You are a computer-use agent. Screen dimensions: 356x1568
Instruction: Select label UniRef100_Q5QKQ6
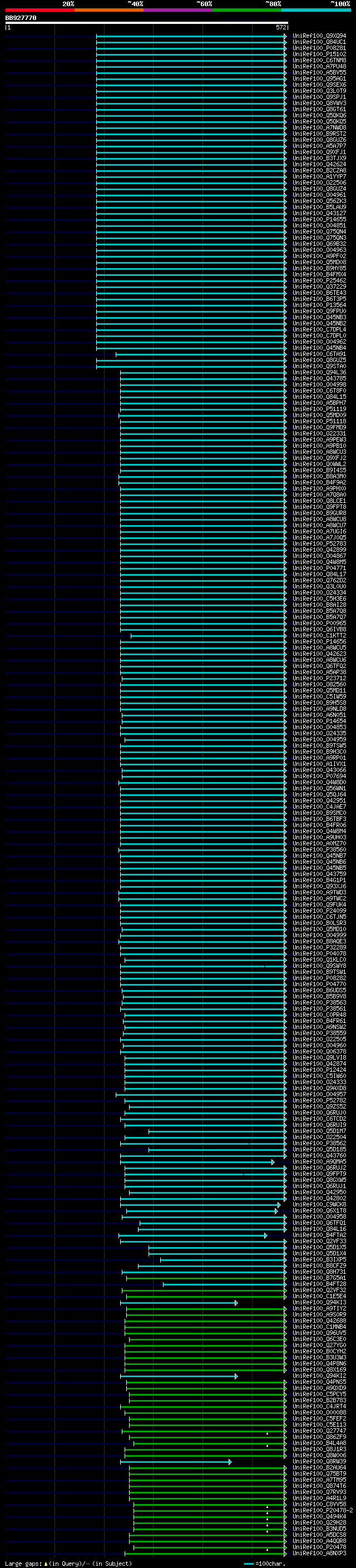click(319, 116)
